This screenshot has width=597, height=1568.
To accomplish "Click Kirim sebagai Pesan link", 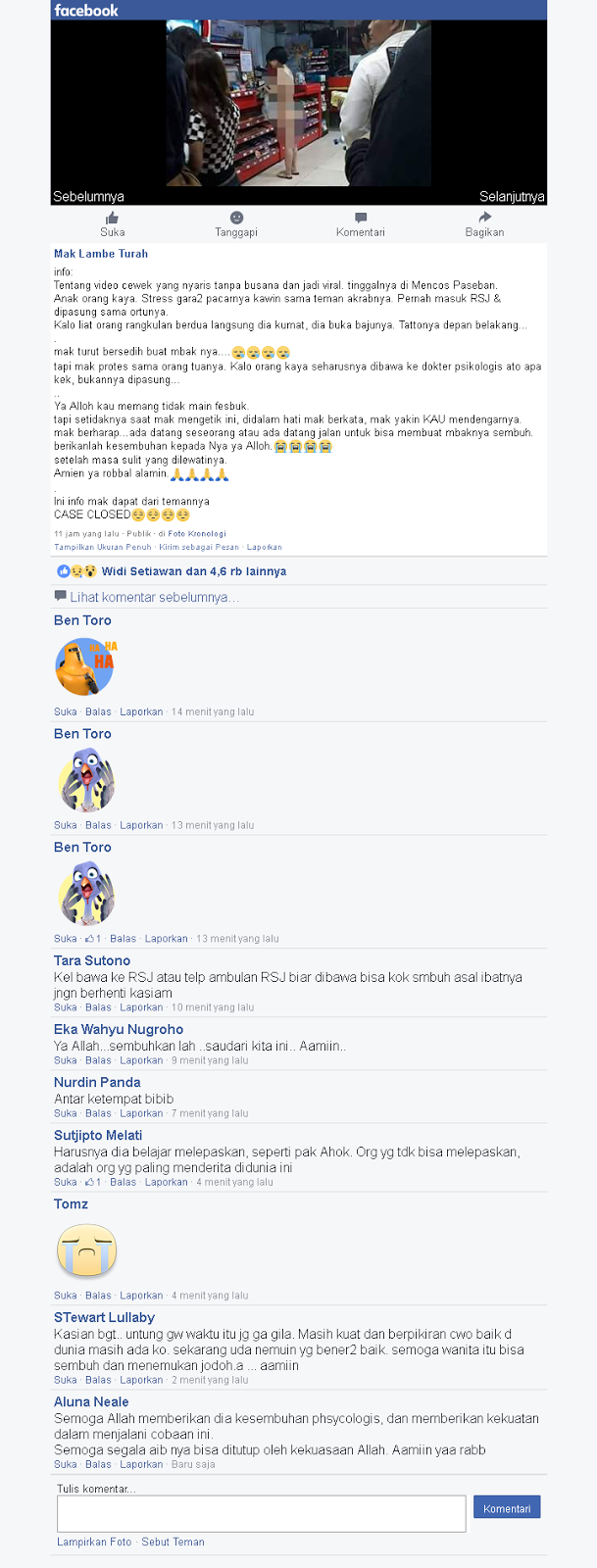I will tap(199, 547).
